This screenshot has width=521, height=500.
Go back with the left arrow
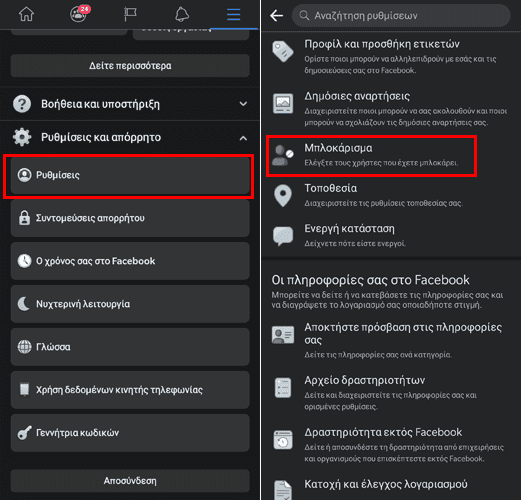point(276,15)
